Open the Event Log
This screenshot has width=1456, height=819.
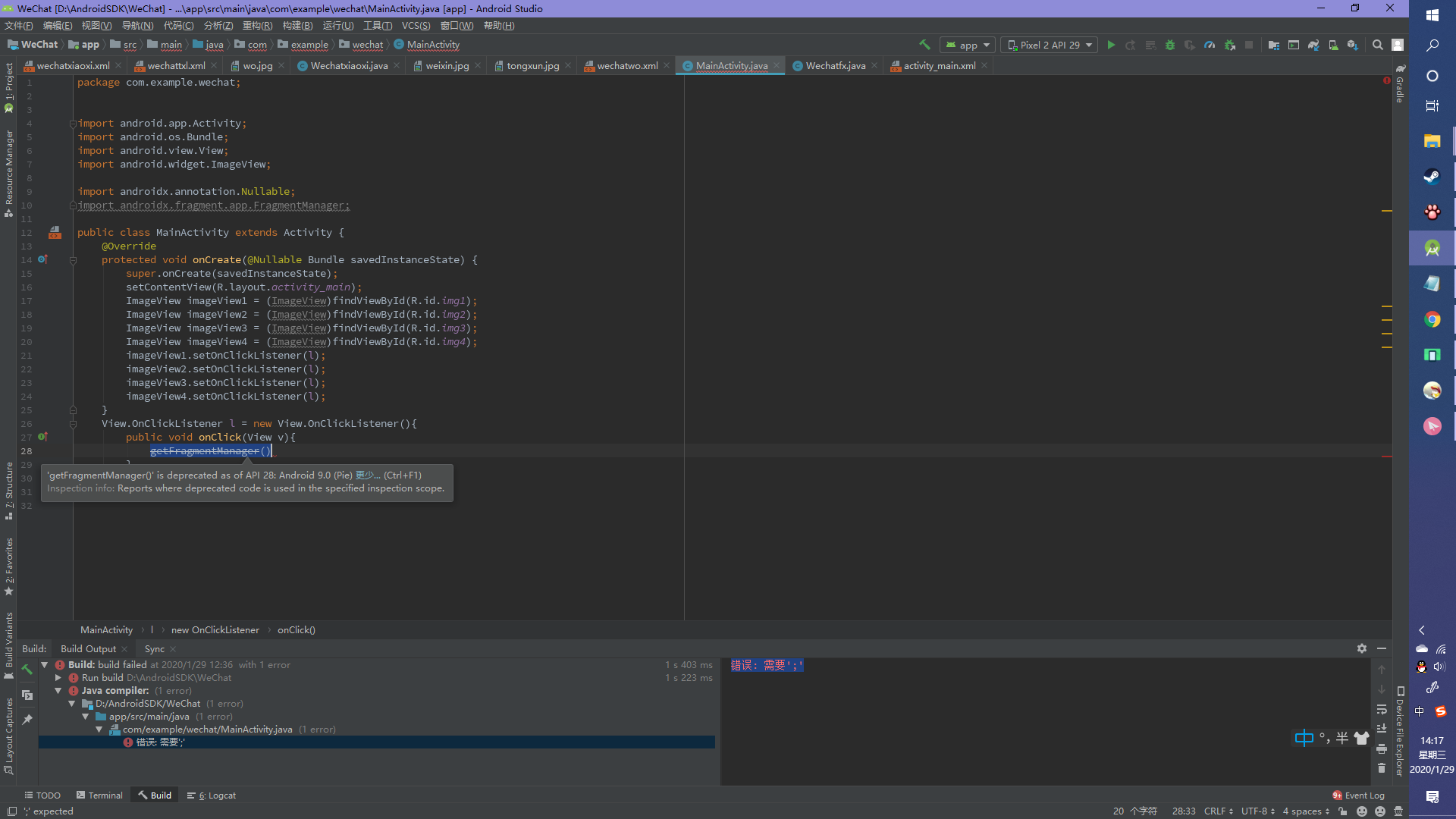point(1358,795)
